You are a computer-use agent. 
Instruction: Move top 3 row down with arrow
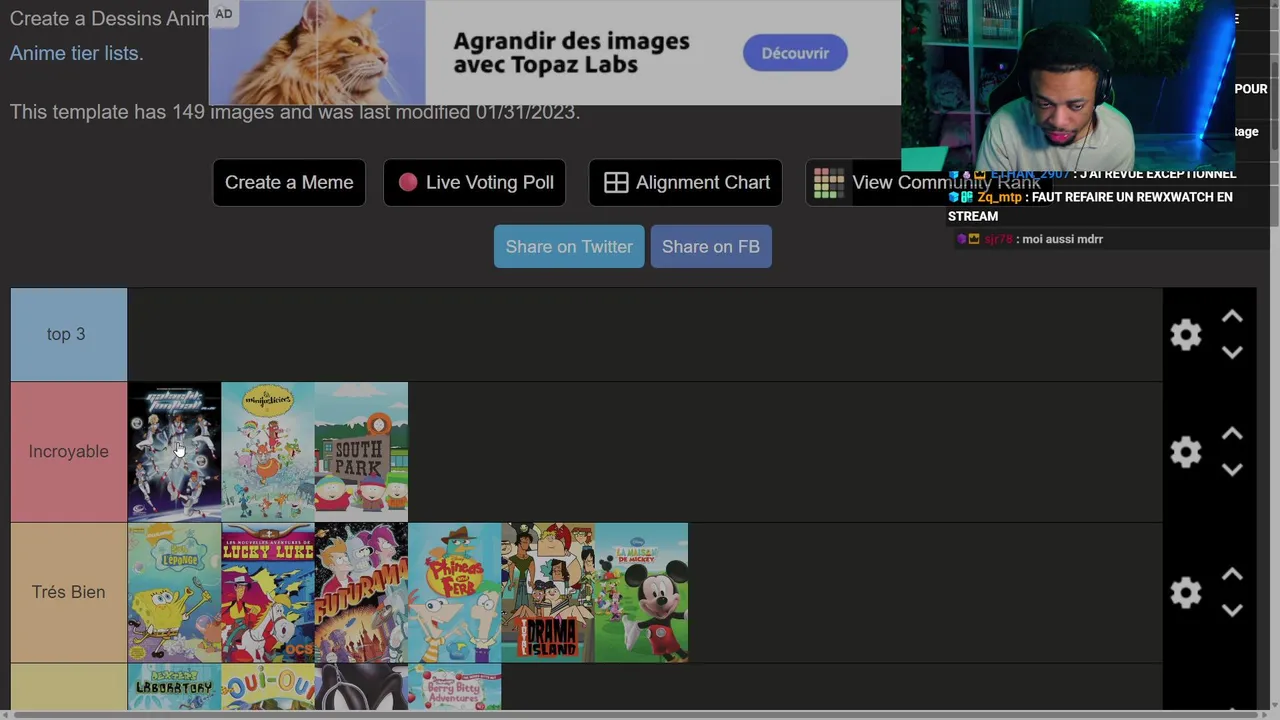click(1232, 352)
